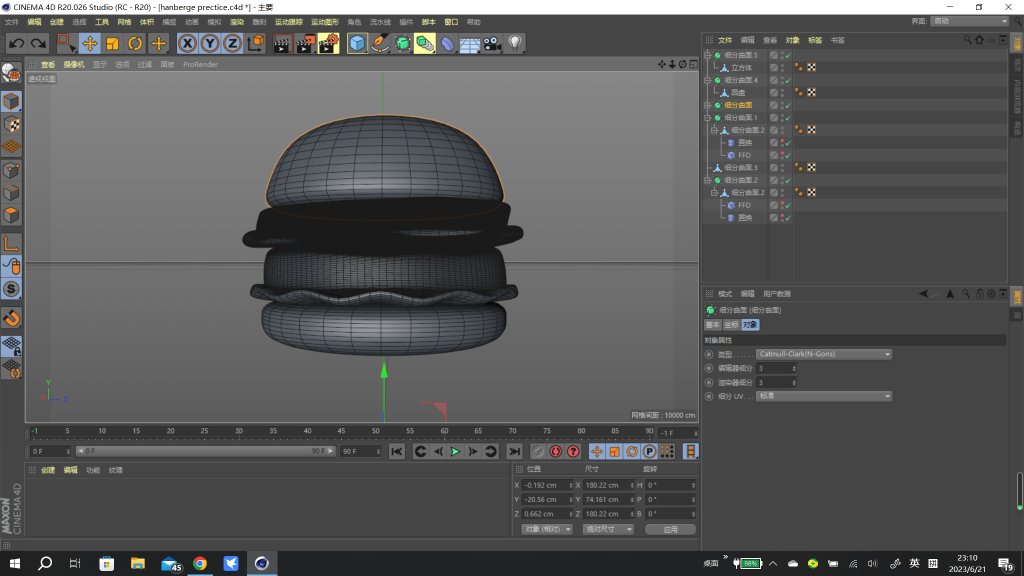The image size is (1024, 576).
Task: Toggle X axis lock
Action: 187,44
